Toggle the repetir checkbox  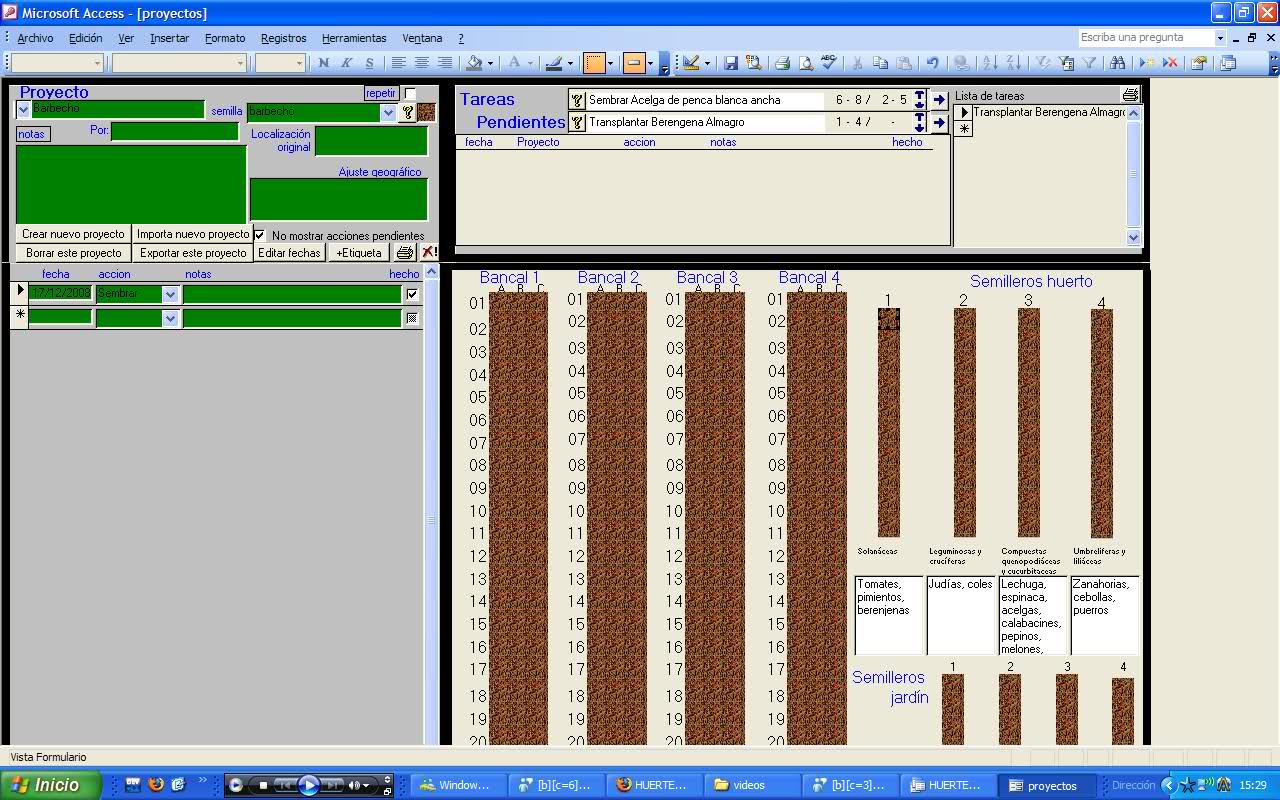point(410,94)
